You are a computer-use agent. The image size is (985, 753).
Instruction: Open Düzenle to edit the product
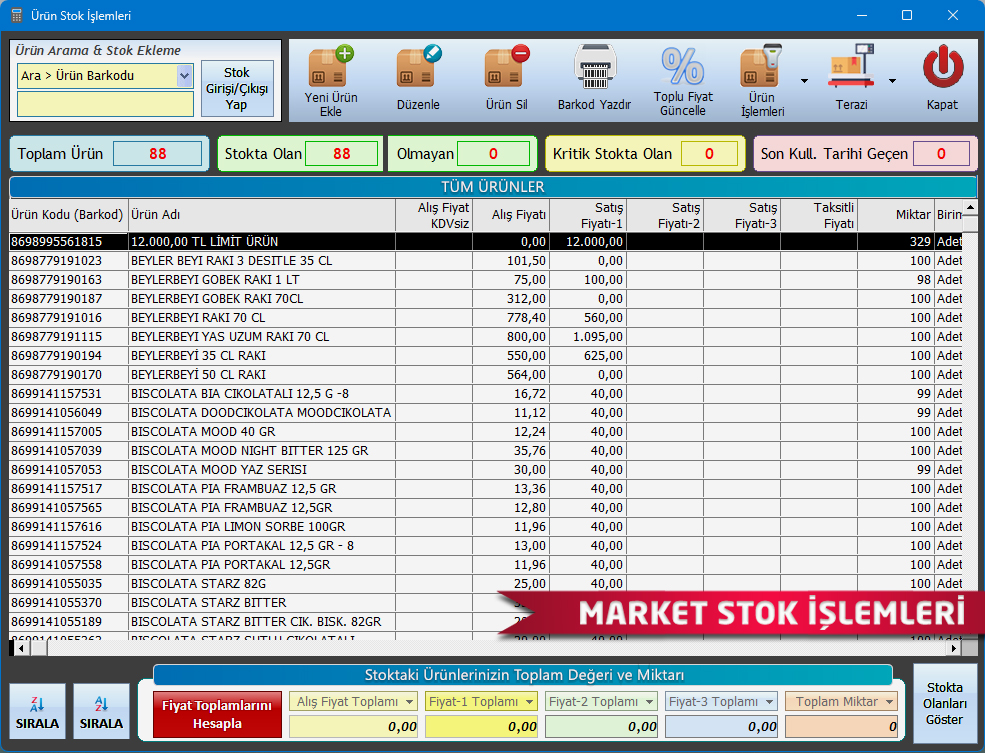[418, 66]
